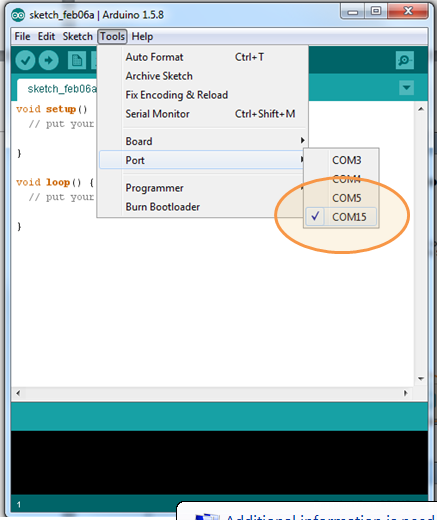Click the horizontal scroll right arrow
The width and height of the screenshot is (437, 520).
[405, 393]
